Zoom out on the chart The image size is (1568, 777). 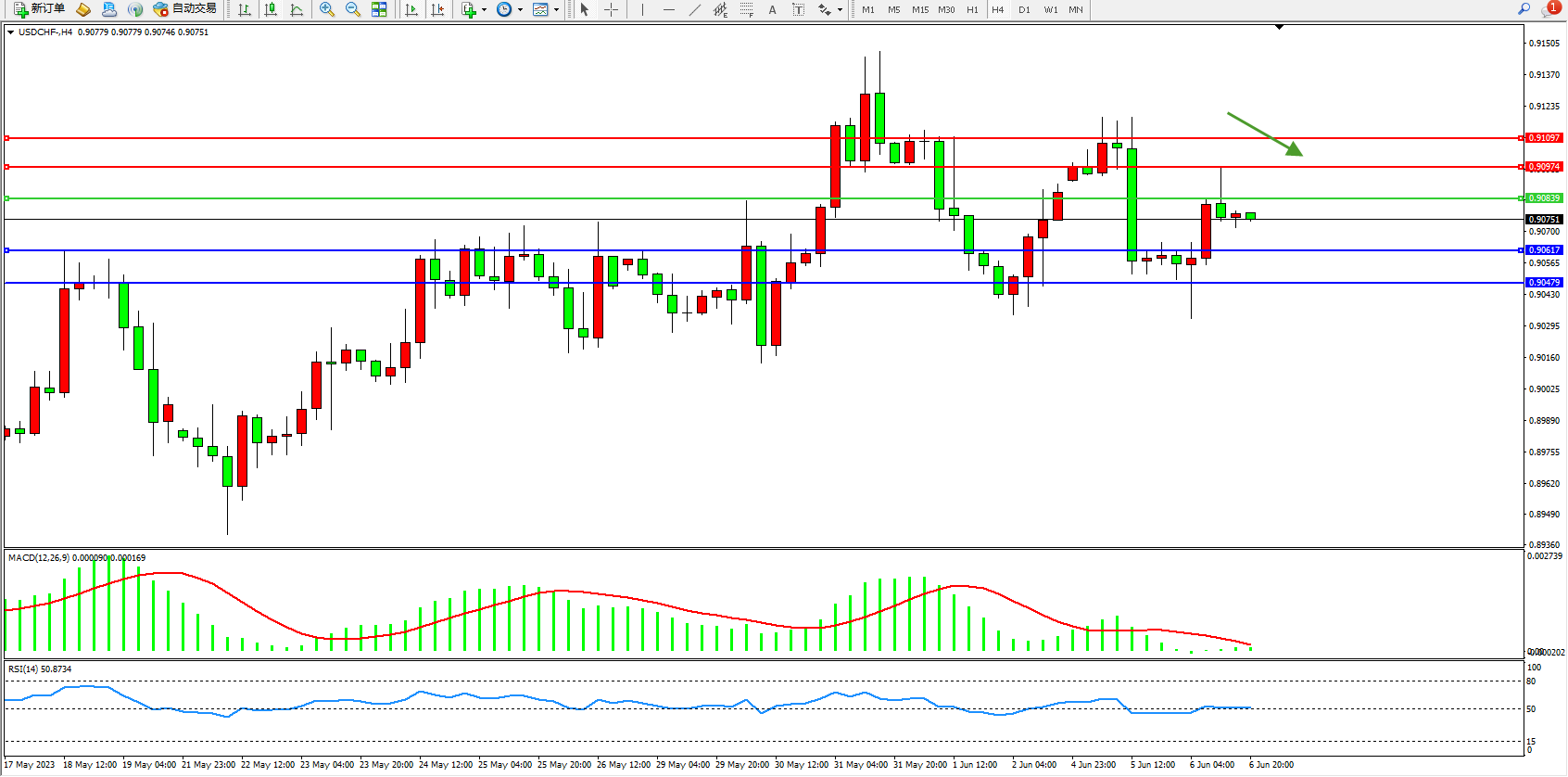pos(353,9)
